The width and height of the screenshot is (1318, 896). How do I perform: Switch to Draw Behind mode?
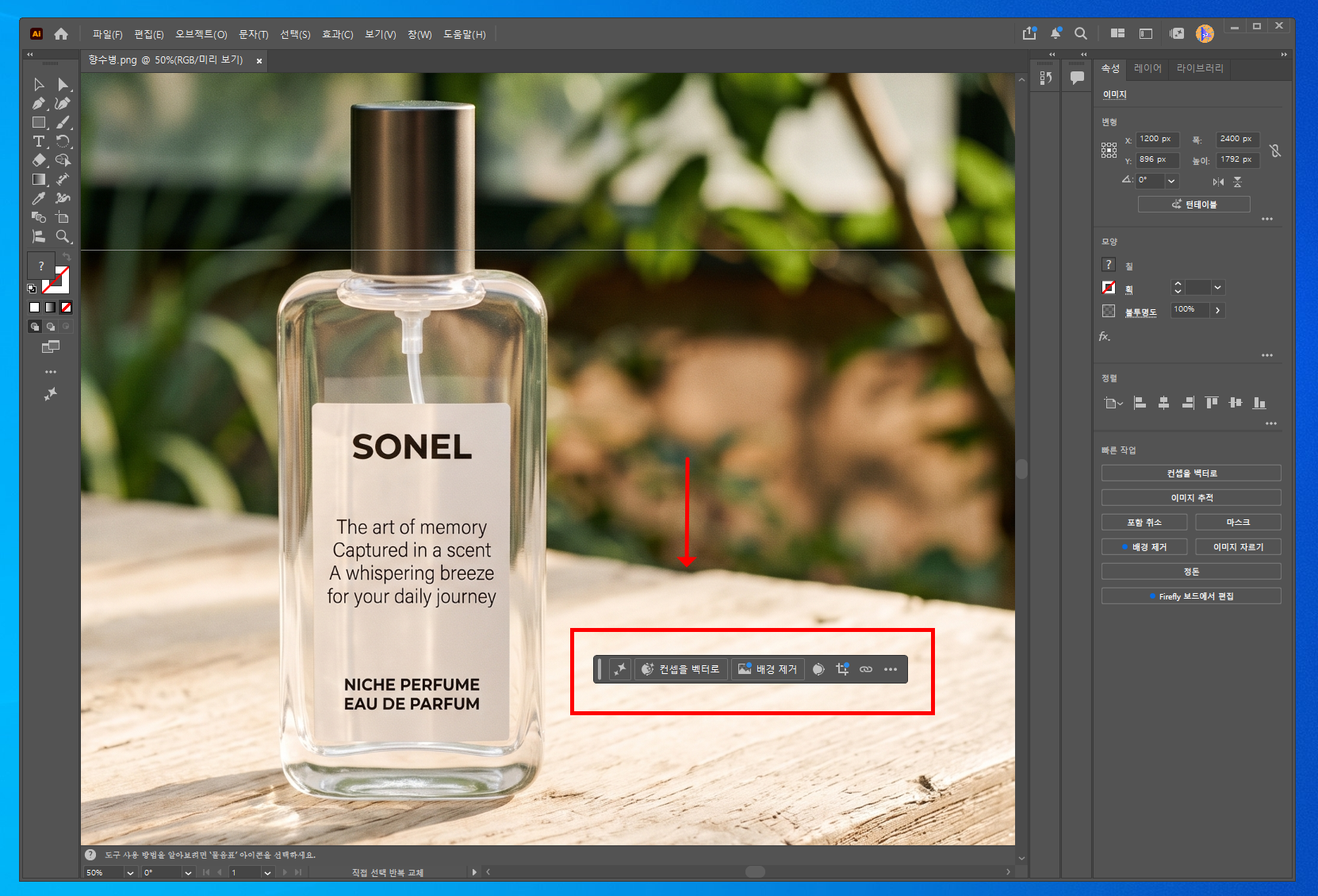coord(51,327)
